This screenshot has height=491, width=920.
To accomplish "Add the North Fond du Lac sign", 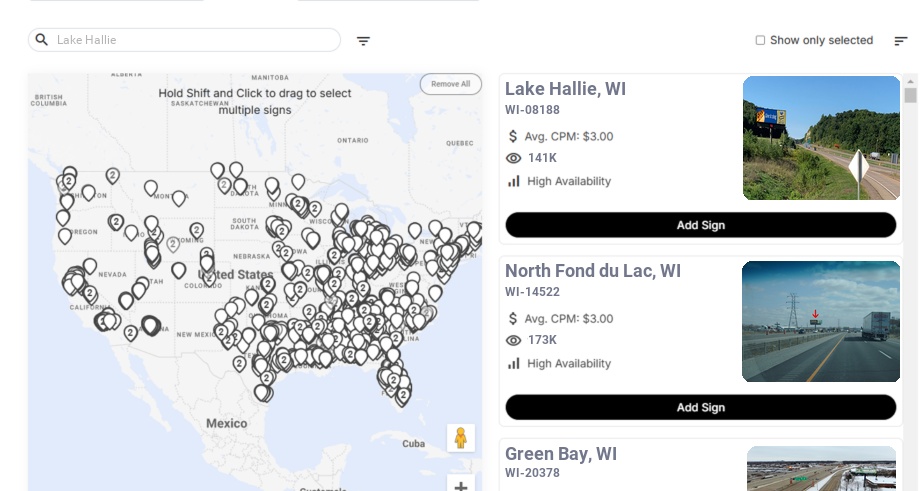I will click(700, 407).
